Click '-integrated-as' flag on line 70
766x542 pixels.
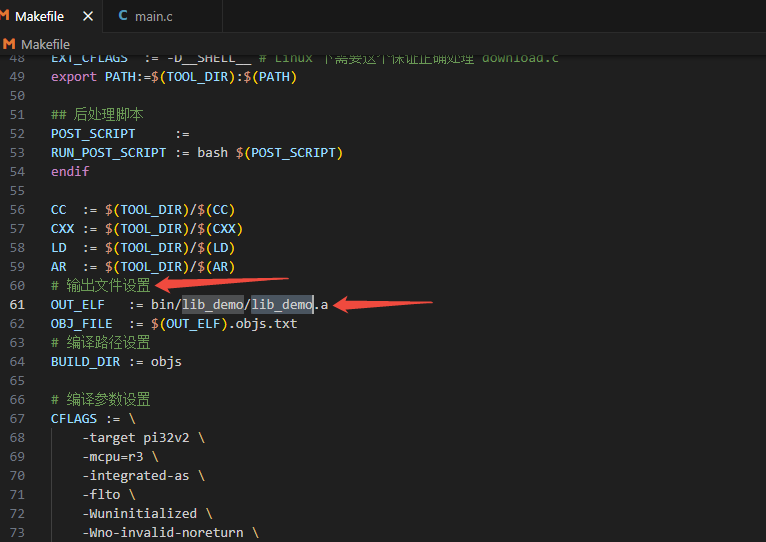(136, 476)
